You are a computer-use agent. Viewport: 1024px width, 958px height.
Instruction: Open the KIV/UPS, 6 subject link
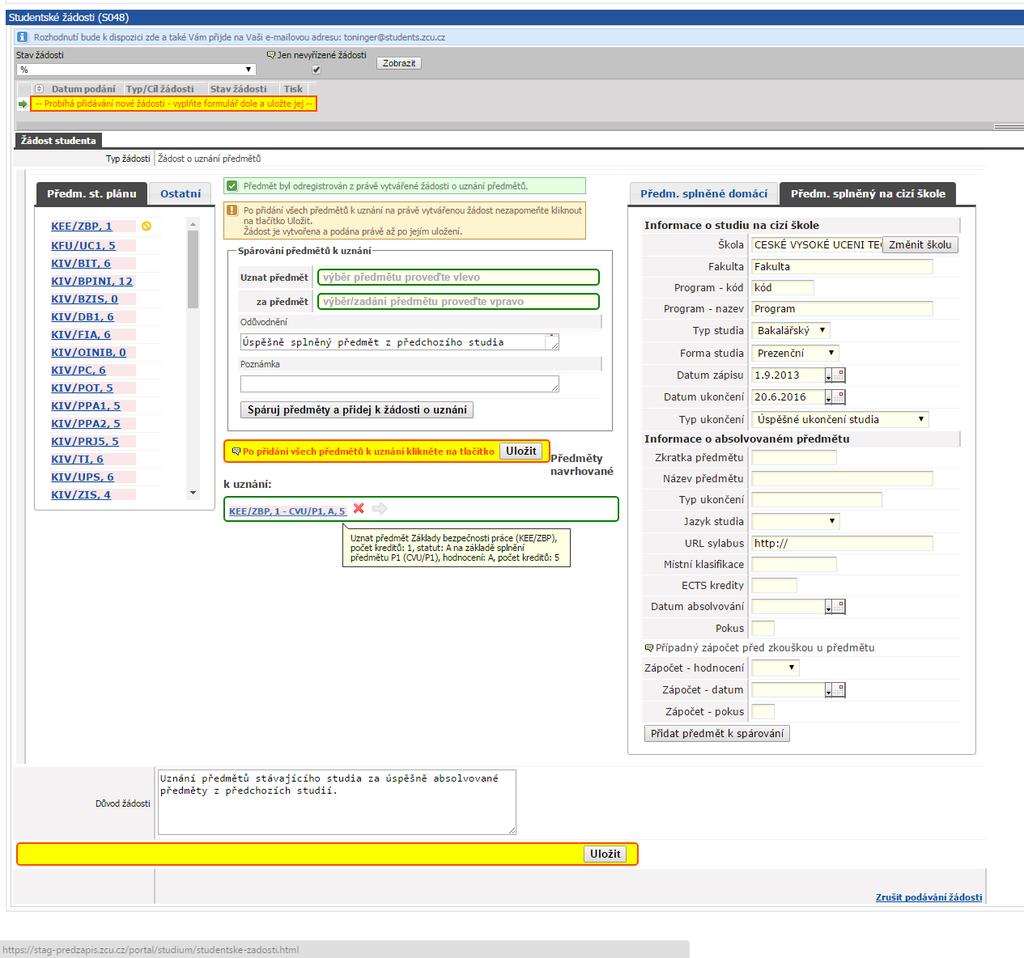click(82, 477)
